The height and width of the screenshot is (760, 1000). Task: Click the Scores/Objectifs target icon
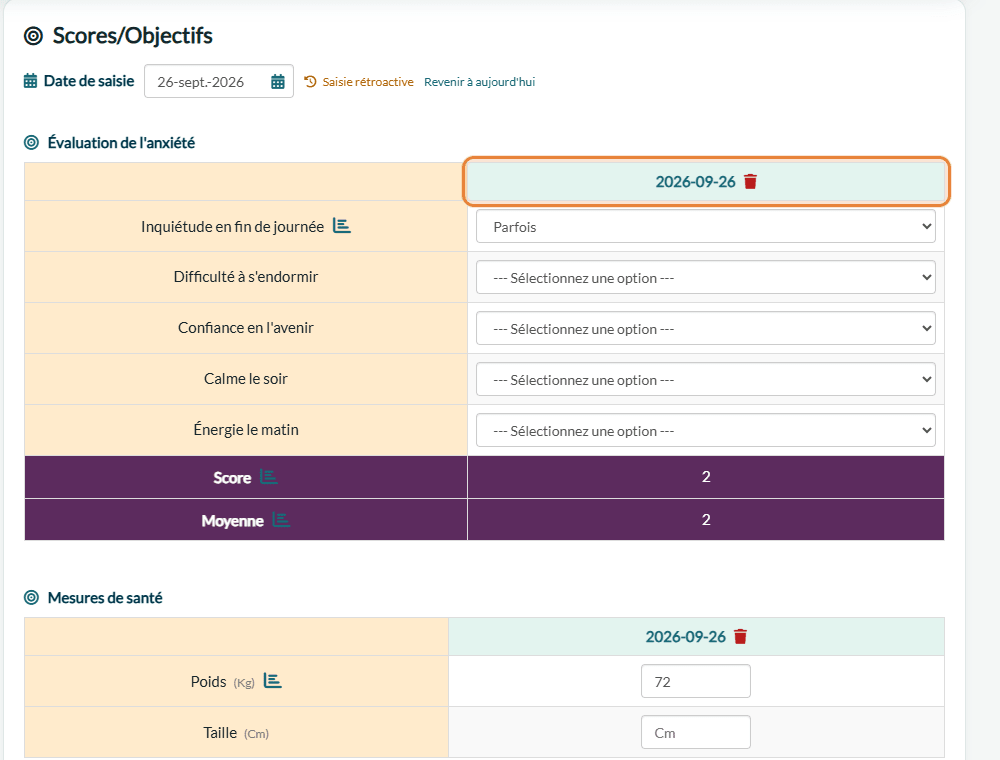point(33,36)
